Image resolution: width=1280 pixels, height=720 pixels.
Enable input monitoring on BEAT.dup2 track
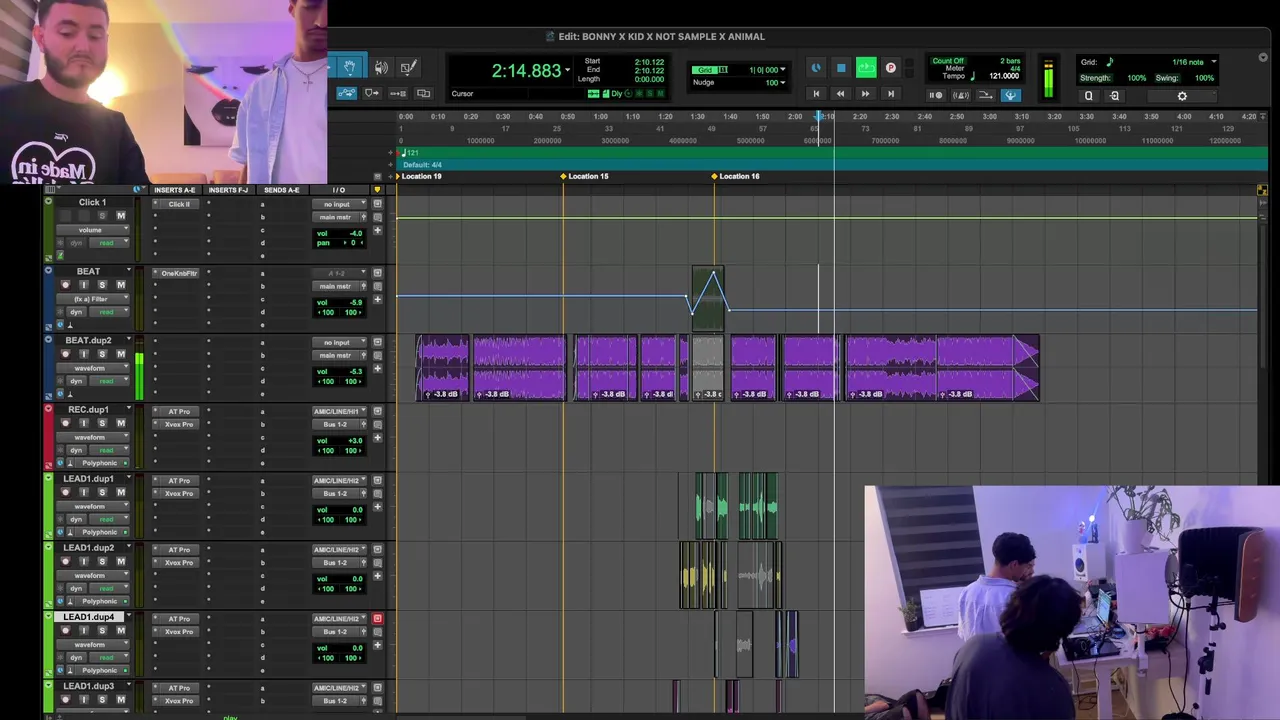coord(84,354)
